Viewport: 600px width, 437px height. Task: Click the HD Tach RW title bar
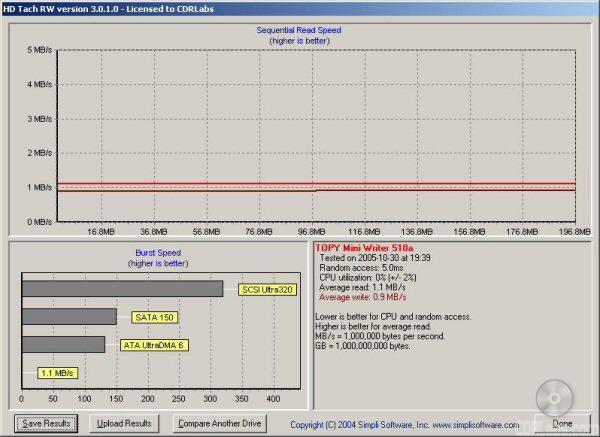pyautogui.click(x=300, y=8)
